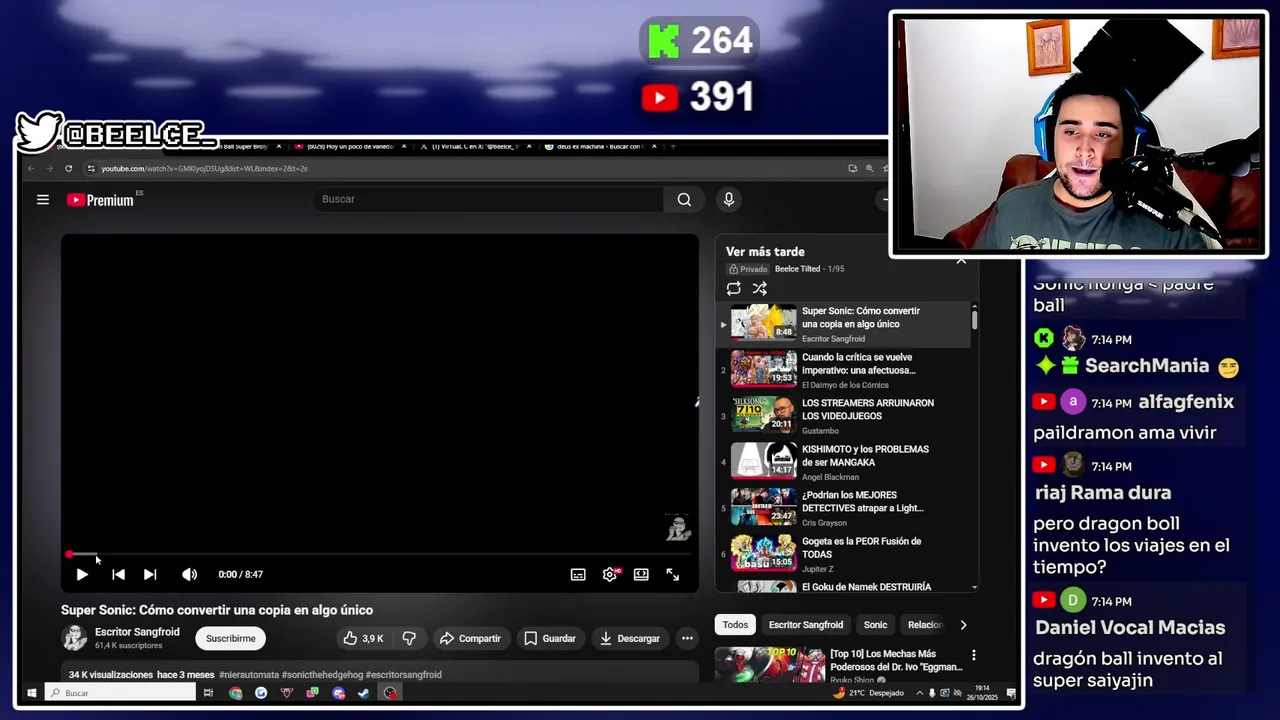Image resolution: width=1280 pixels, height=720 pixels.
Task: Click #escritorsangfroid hashtag link
Action: click(404, 675)
